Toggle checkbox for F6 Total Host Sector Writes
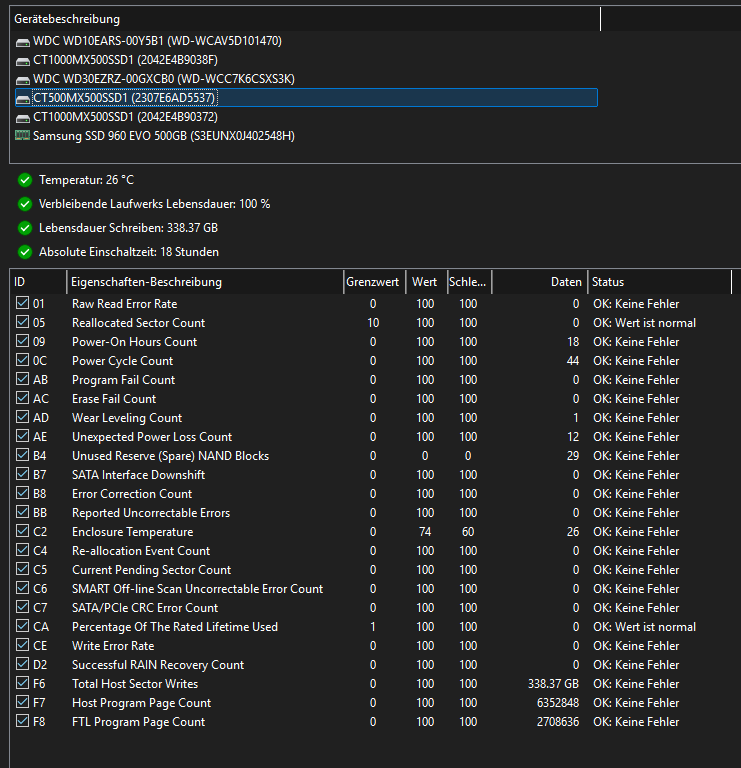This screenshot has height=768, width=741. coord(22,683)
